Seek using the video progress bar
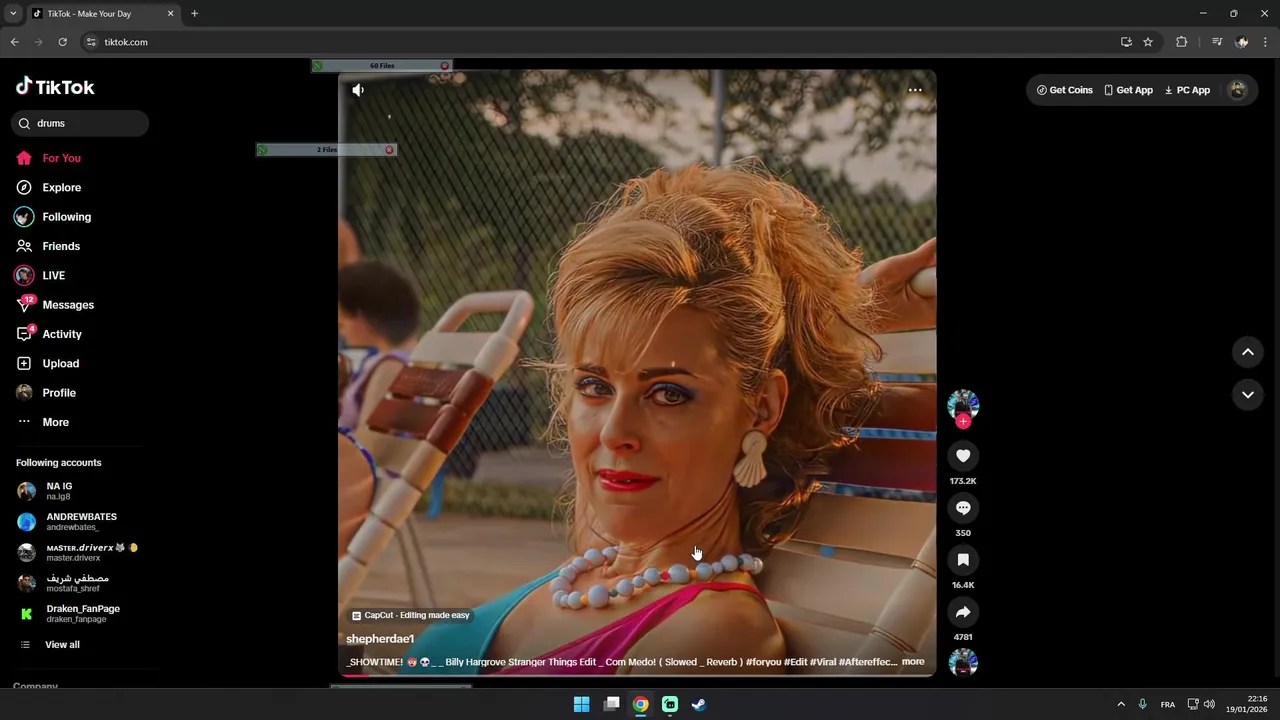 [x=636, y=675]
